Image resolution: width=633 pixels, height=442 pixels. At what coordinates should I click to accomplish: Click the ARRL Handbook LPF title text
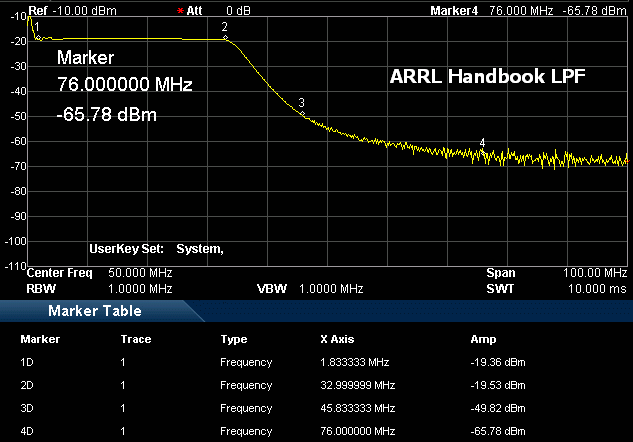(487, 76)
